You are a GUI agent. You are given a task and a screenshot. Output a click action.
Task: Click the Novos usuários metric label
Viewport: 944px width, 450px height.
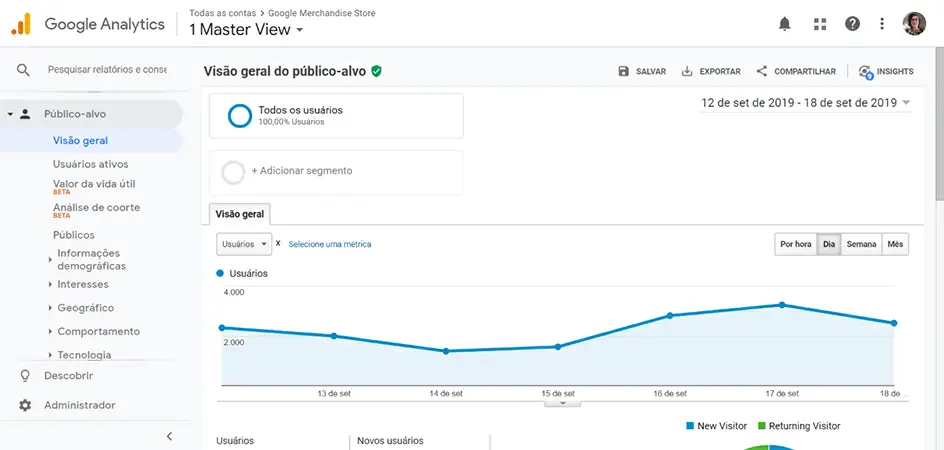[390, 441]
